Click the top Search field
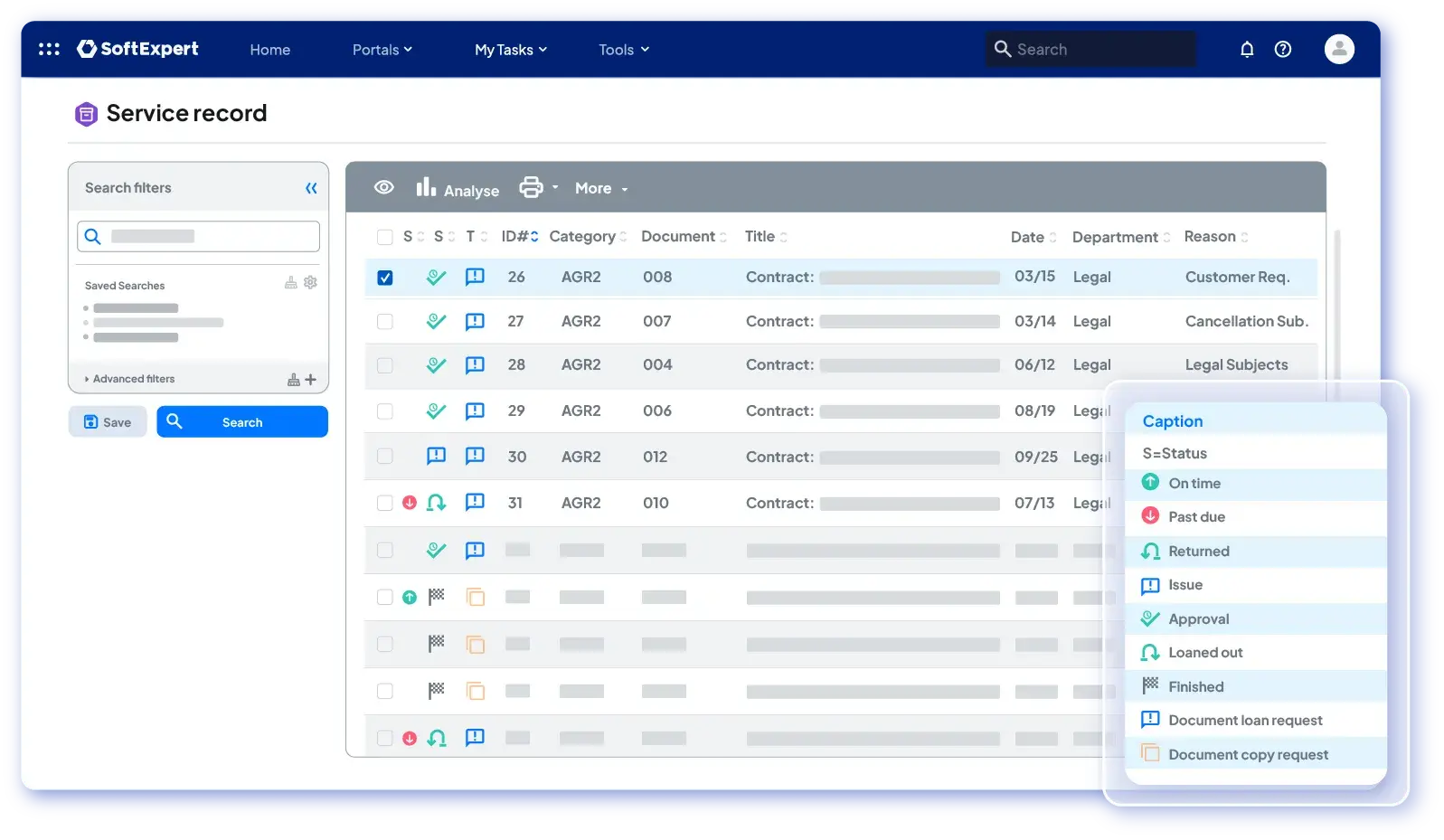 click(1090, 50)
